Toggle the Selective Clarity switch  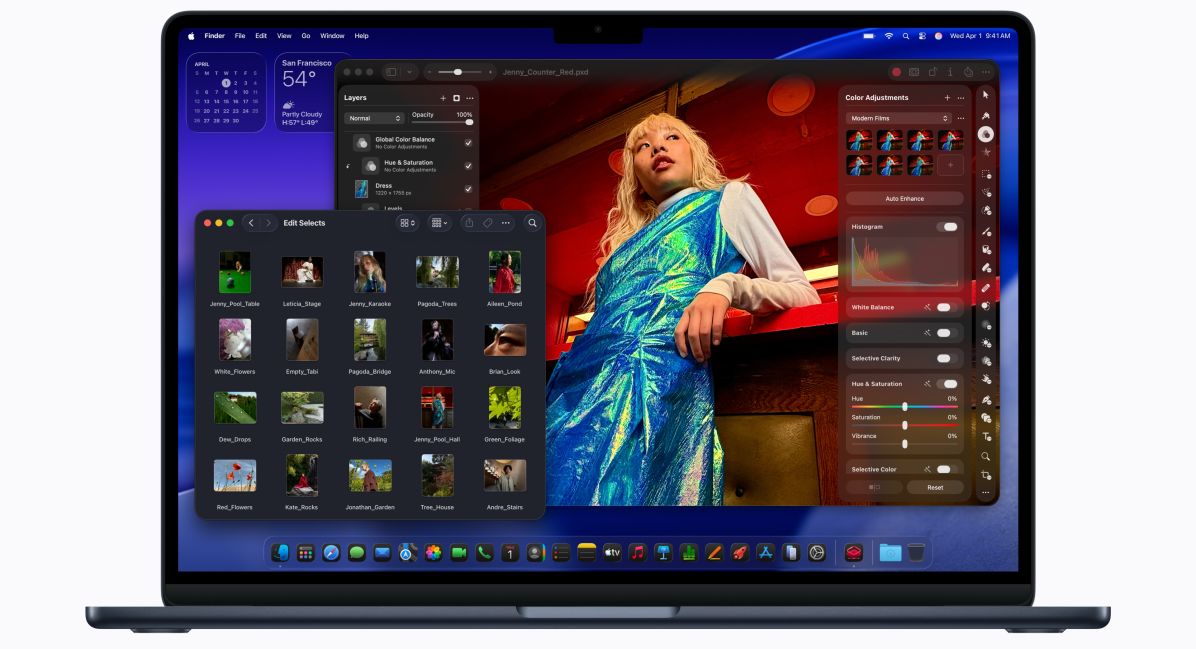943,358
